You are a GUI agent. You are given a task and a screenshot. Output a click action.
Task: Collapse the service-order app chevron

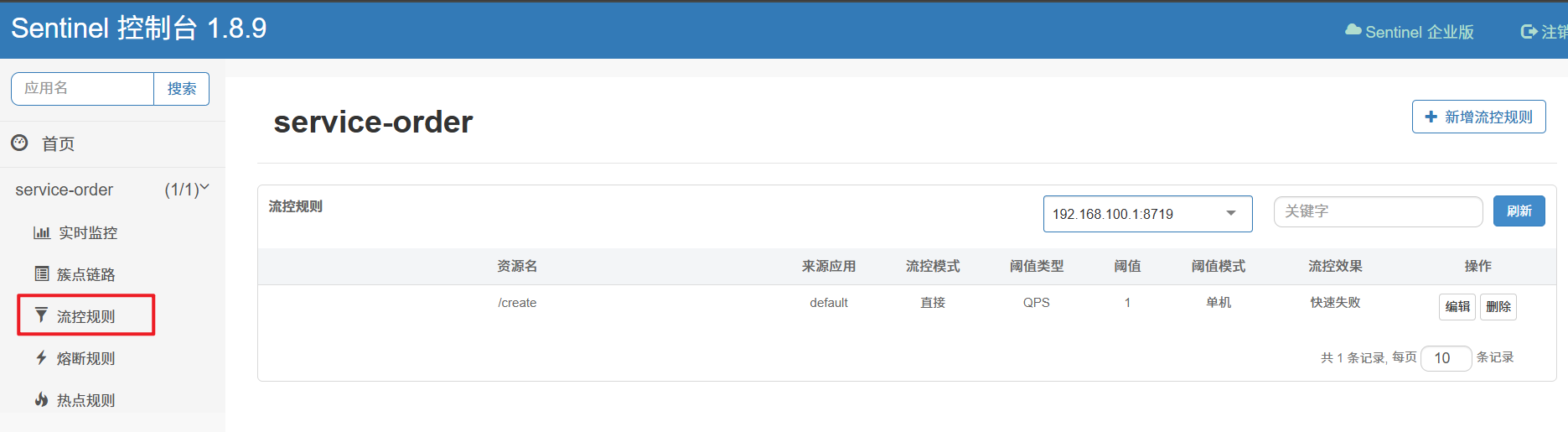[x=204, y=187]
